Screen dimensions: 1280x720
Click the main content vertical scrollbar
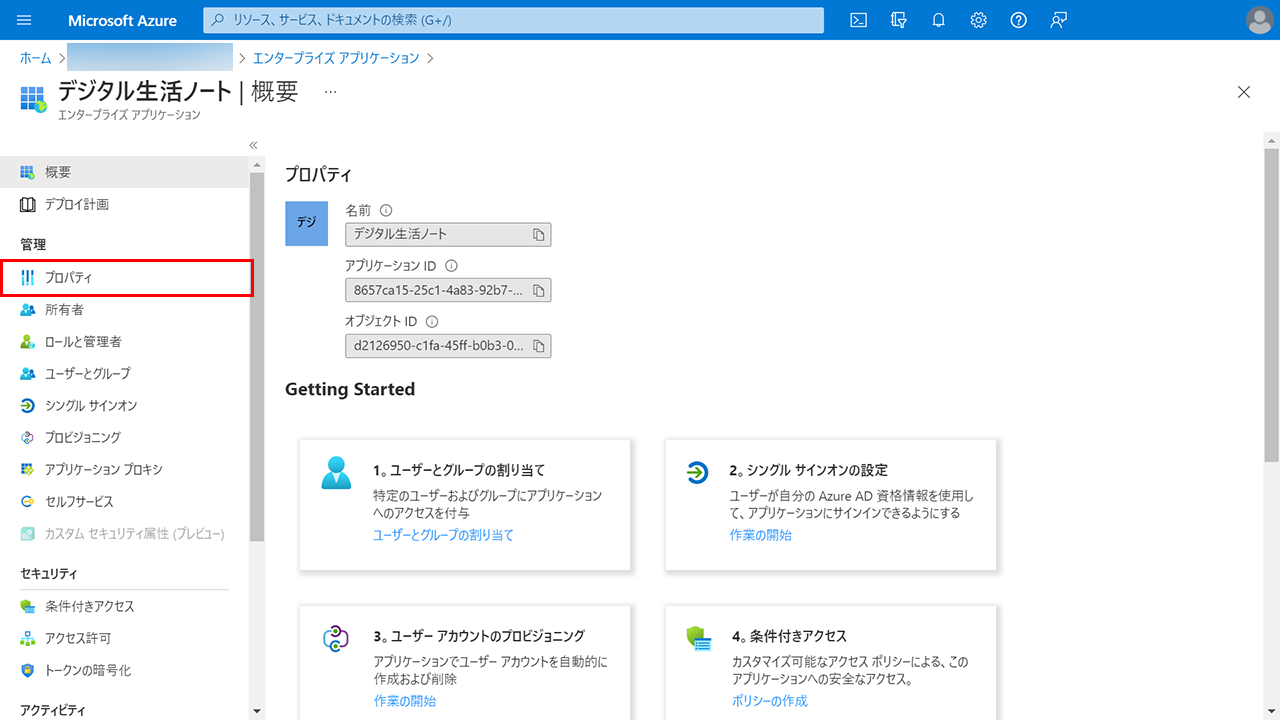point(1271,305)
